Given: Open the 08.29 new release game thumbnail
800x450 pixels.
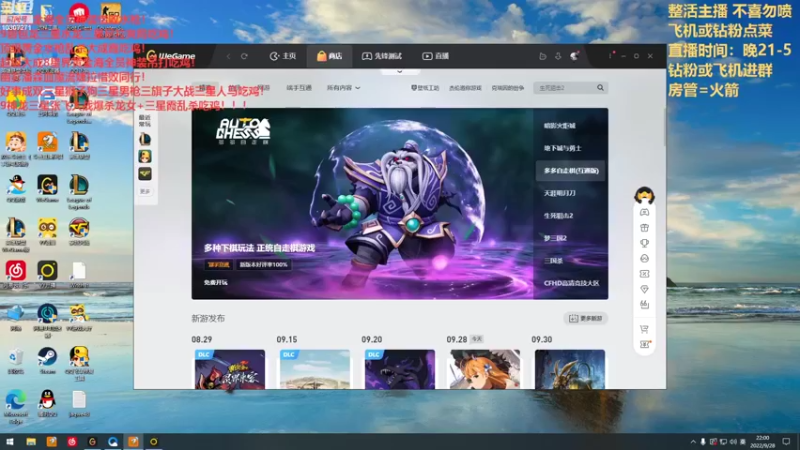Looking at the screenshot, I should coord(230,369).
